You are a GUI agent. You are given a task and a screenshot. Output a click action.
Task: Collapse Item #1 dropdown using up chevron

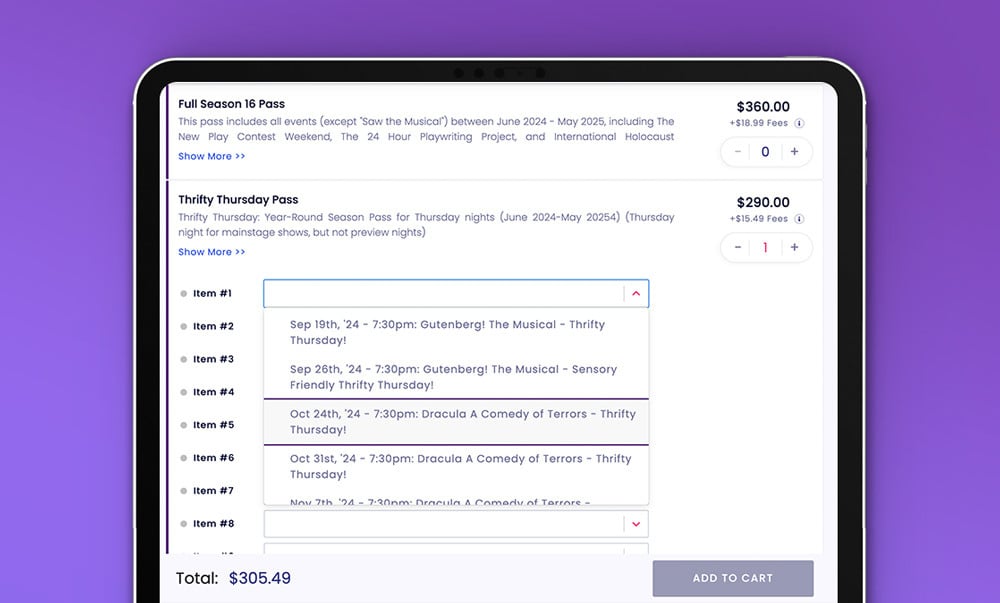(636, 293)
